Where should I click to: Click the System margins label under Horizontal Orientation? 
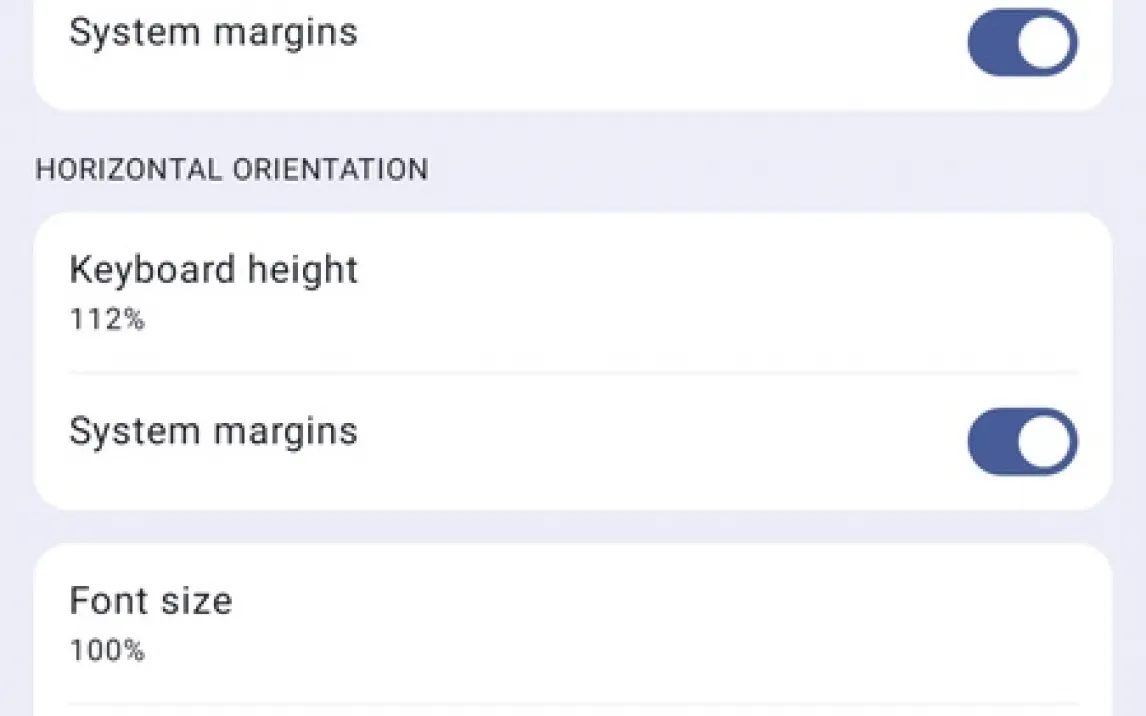point(213,431)
